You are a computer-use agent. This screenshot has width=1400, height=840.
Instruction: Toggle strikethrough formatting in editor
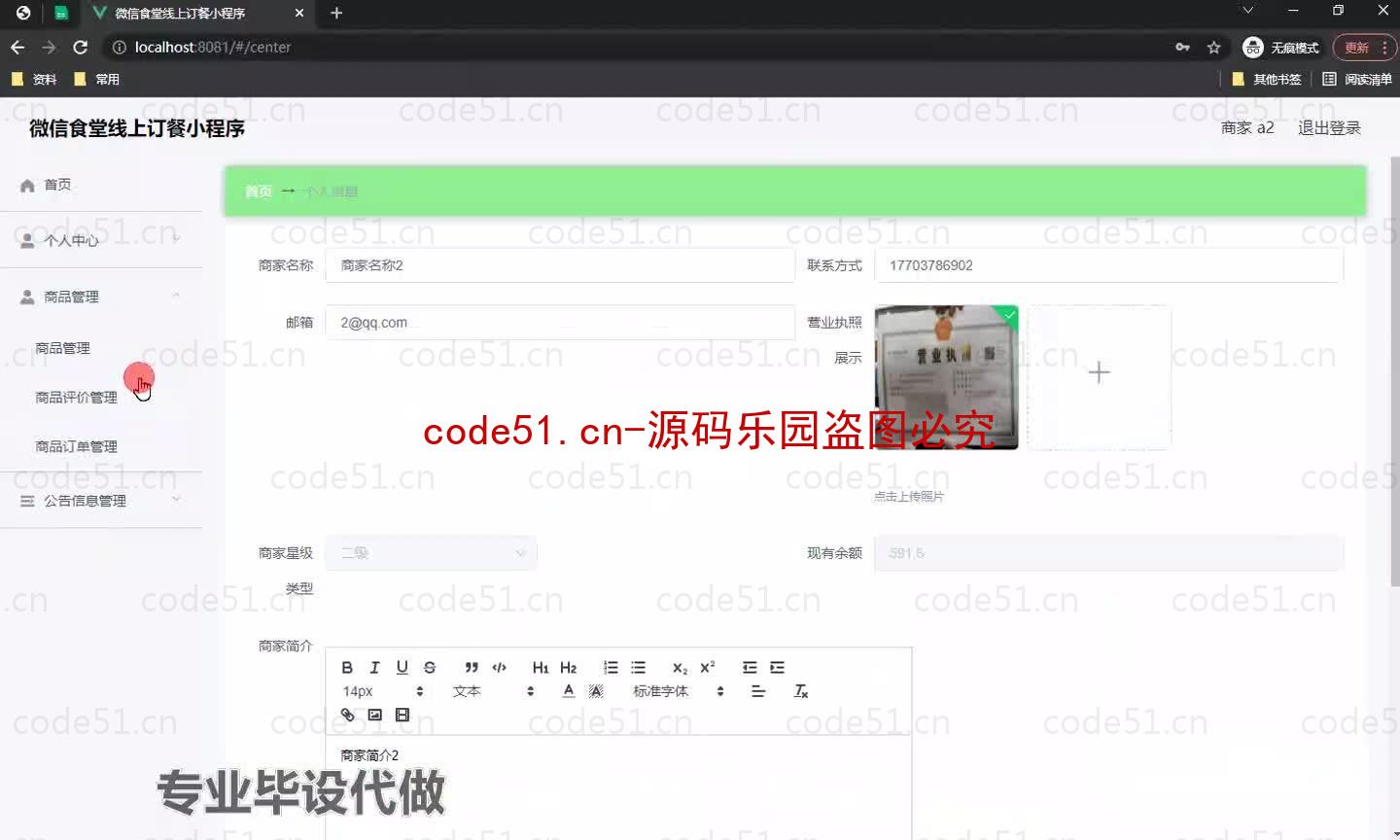tap(429, 667)
